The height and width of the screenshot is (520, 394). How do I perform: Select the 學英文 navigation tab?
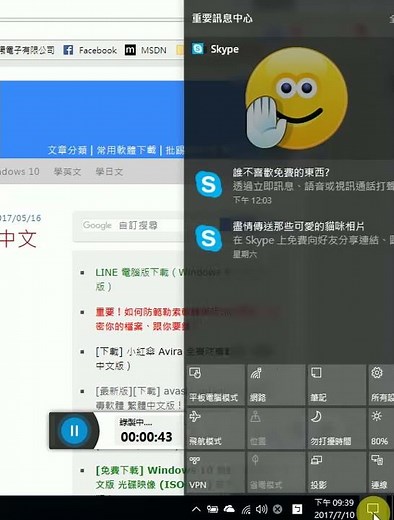(67, 172)
